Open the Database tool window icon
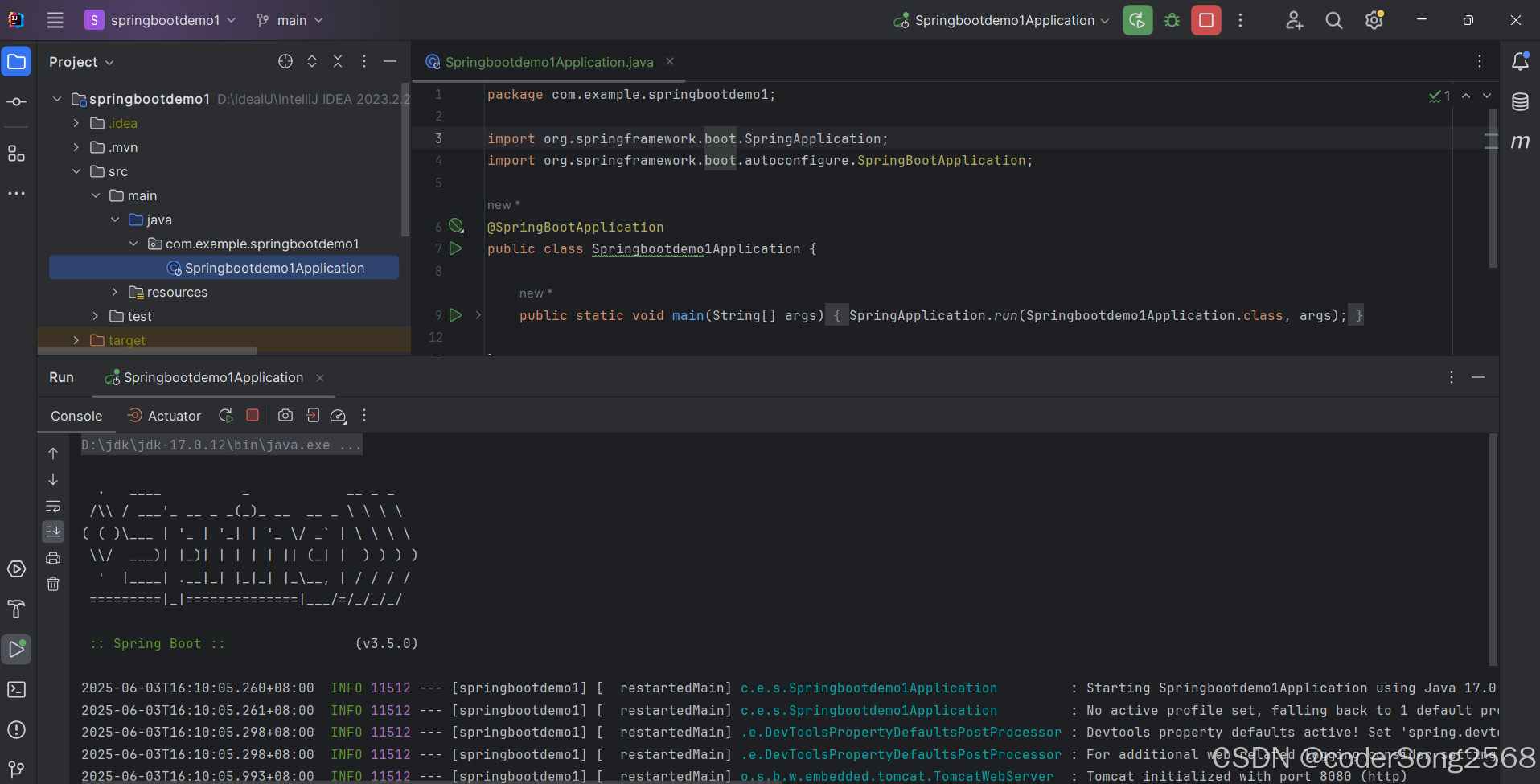This screenshot has height=784, width=1540. (1520, 101)
